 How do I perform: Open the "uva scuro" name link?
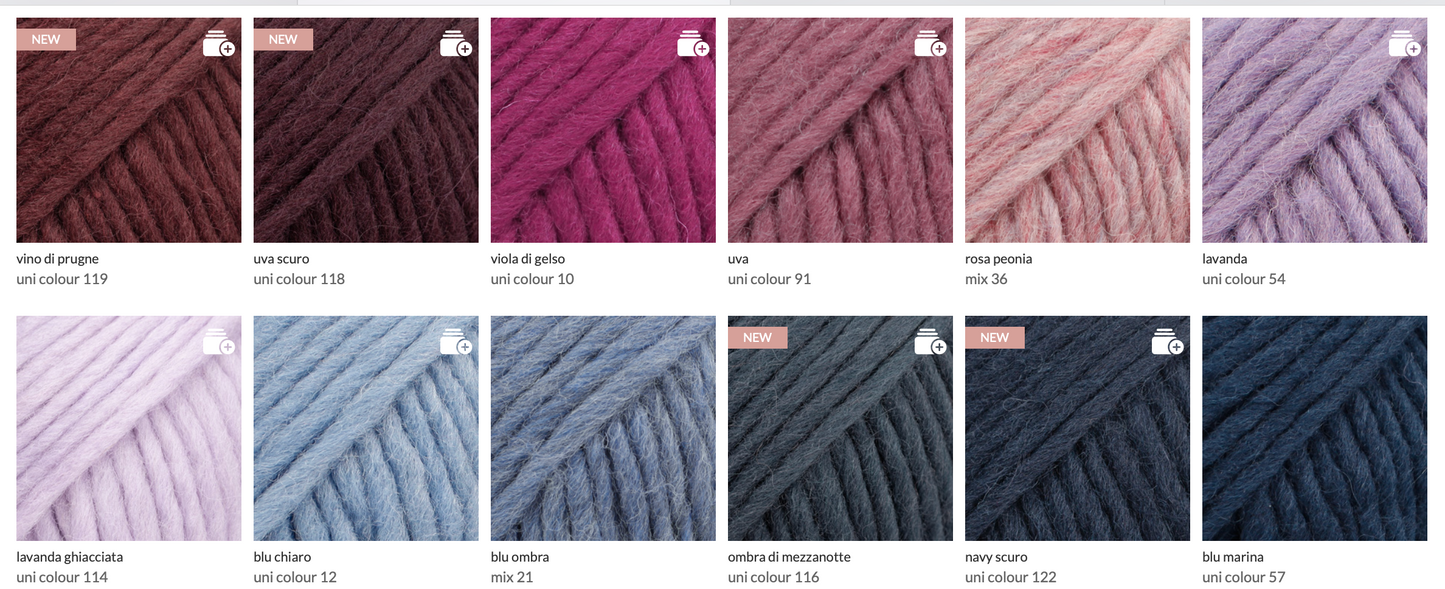point(282,259)
